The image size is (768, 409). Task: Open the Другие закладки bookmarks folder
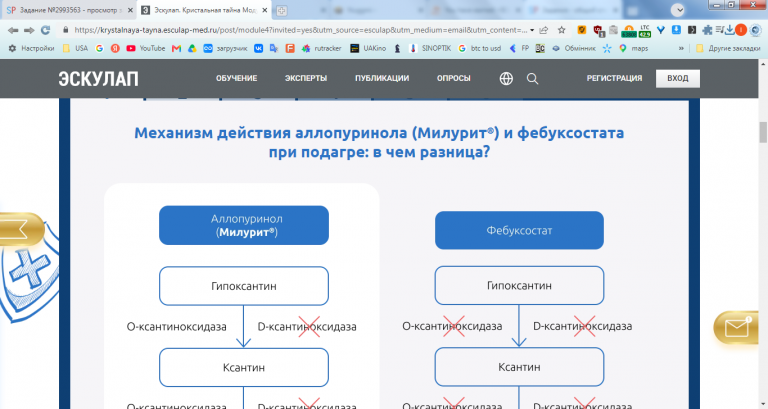[728, 48]
